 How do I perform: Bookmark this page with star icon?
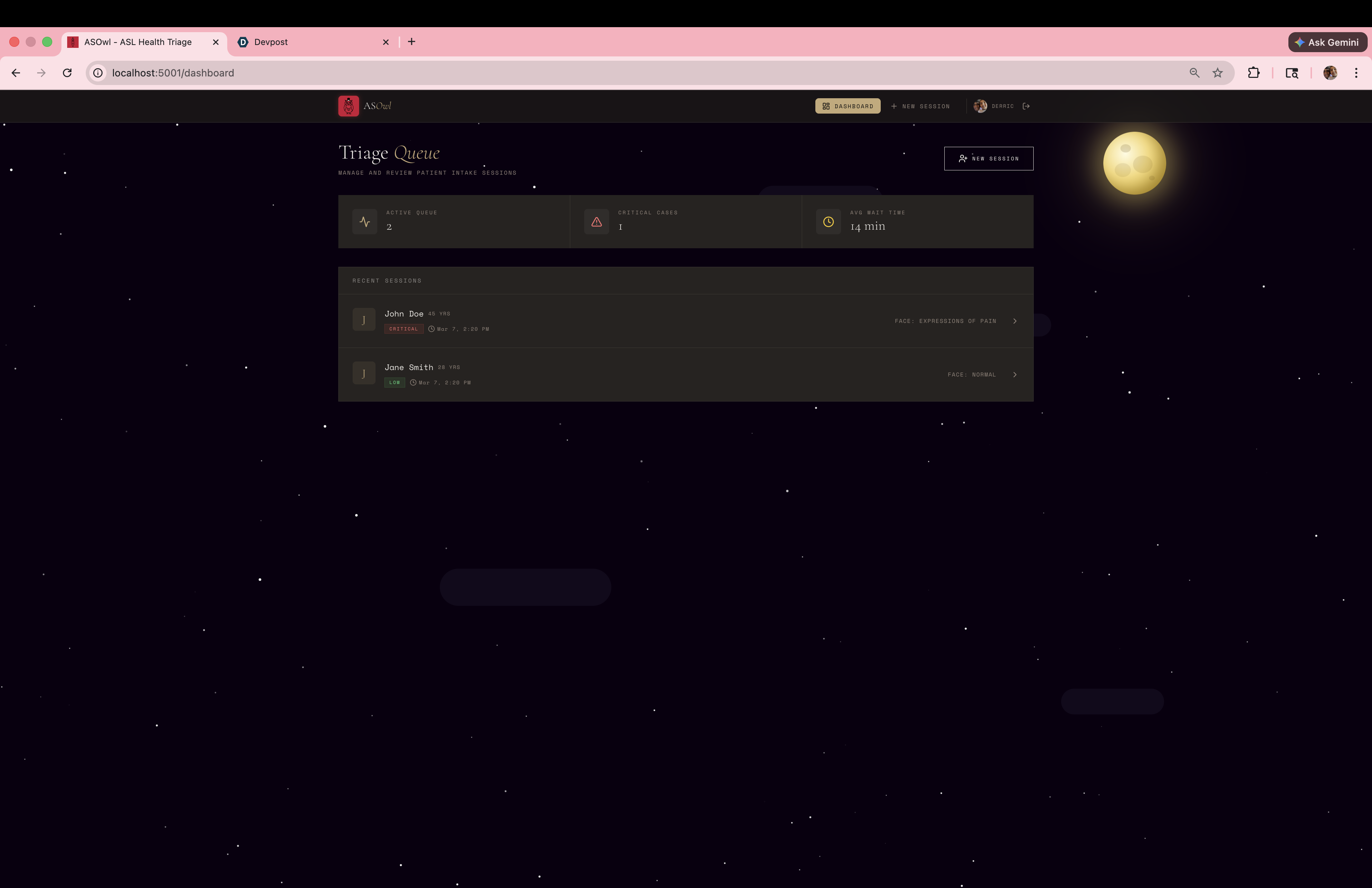click(1217, 73)
